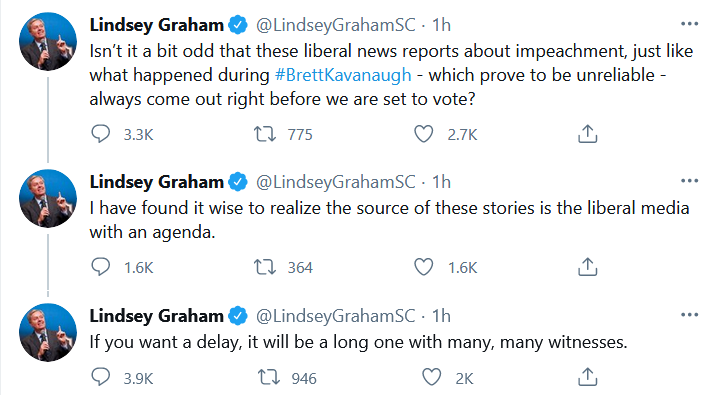Viewport: 717px width, 395px height.
Task: Open profile picture on the third tweet
Action: click(48, 333)
